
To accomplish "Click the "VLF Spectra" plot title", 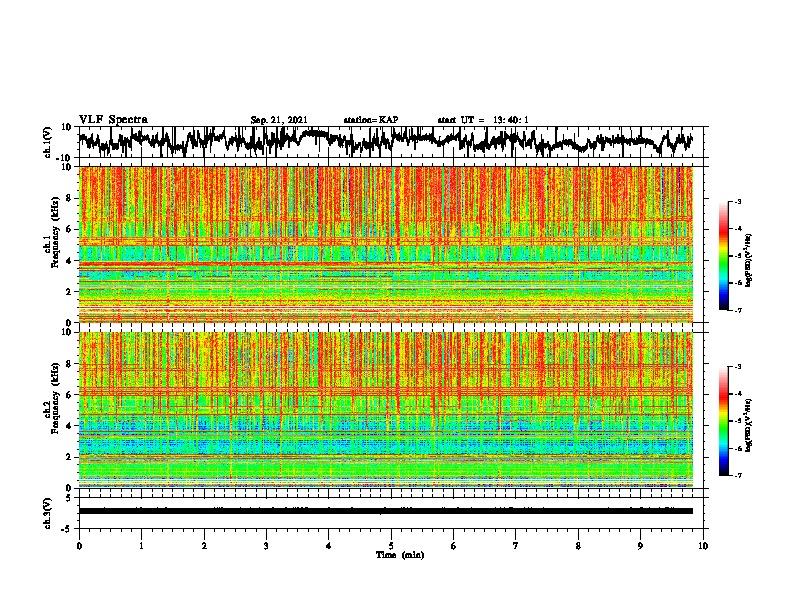I will click(113, 120).
